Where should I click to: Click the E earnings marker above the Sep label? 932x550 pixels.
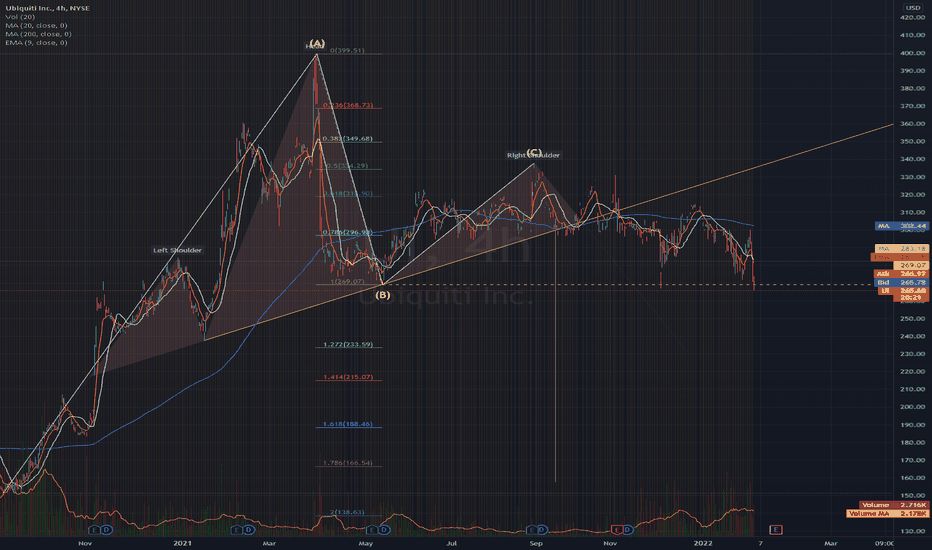click(x=531, y=529)
